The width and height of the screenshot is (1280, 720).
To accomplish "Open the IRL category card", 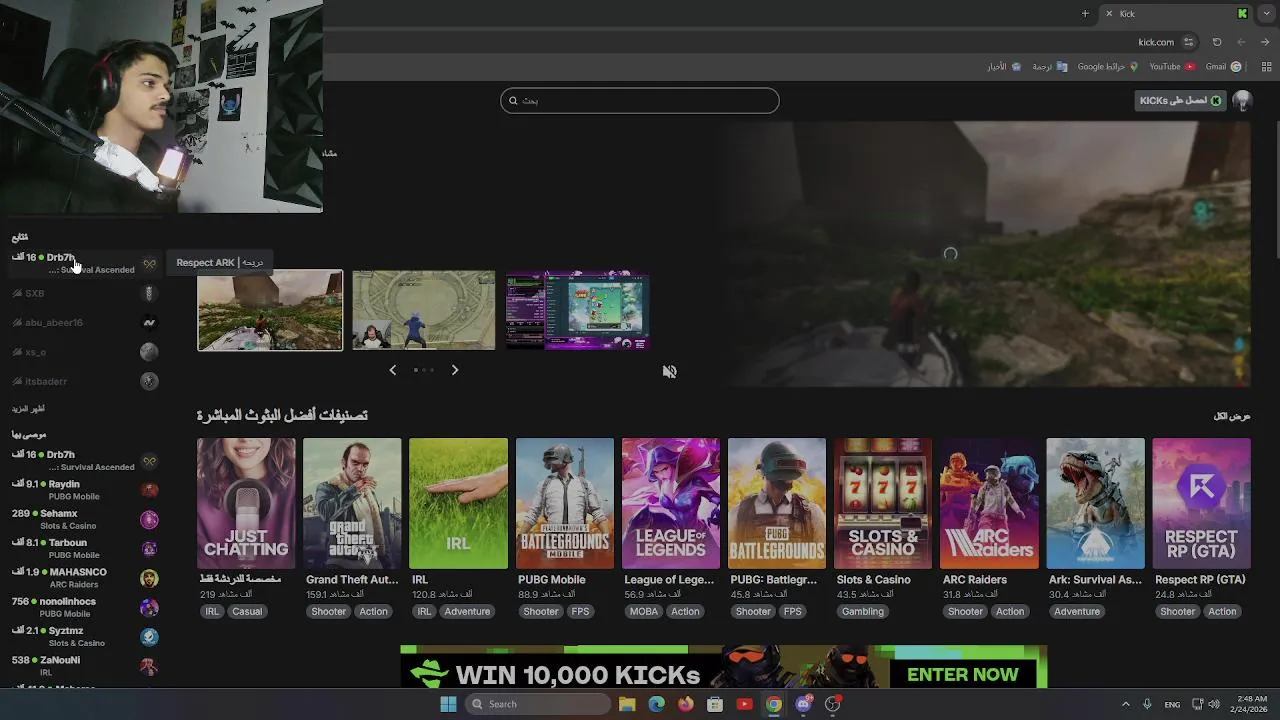I will pyautogui.click(x=458, y=503).
